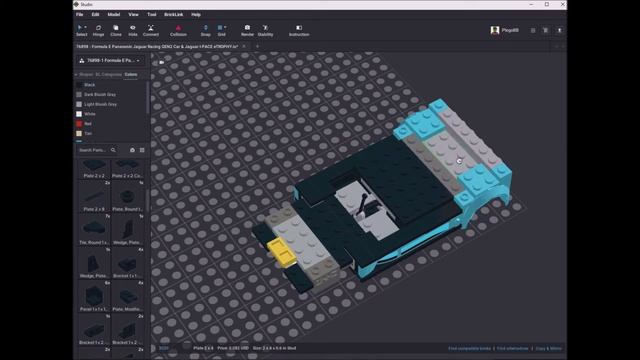Toggle Collision detection

(178, 30)
